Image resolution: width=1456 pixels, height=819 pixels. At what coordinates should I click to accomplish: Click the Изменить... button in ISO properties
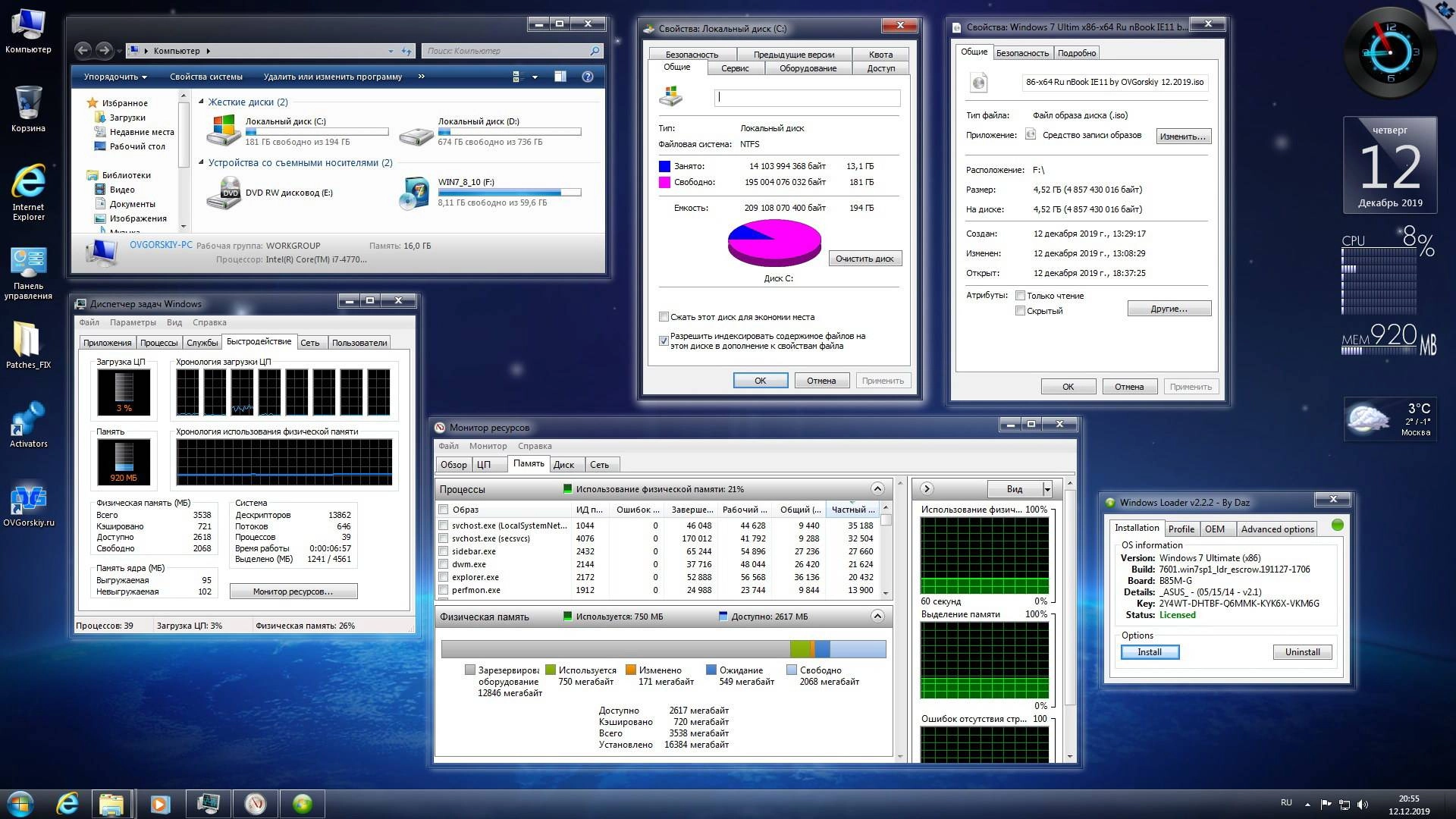click(x=1183, y=136)
